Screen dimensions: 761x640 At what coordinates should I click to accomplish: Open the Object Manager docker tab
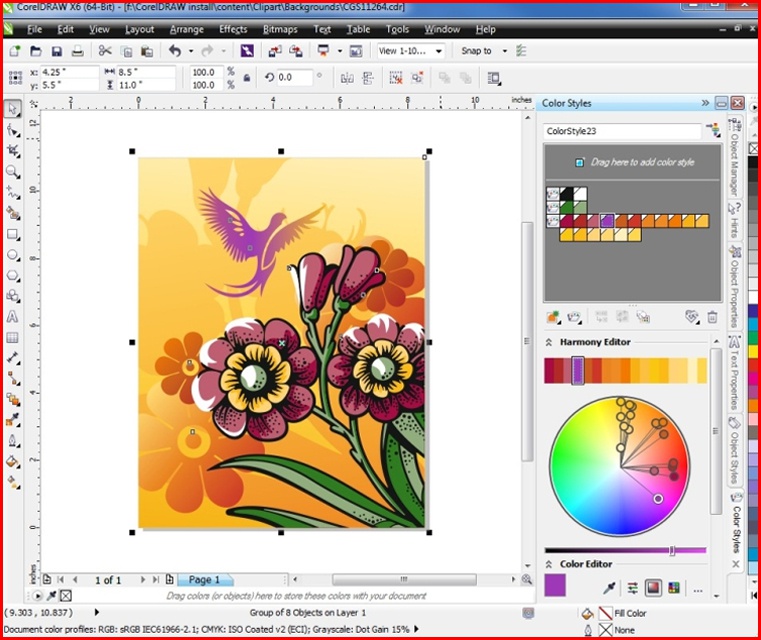tap(735, 156)
